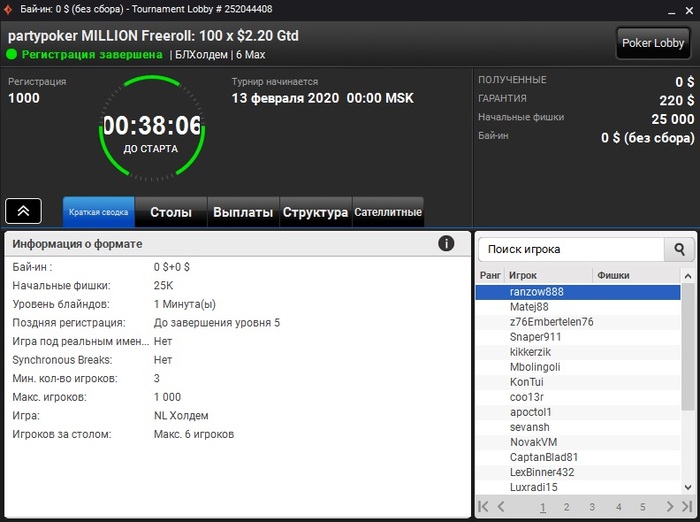Screen dimensions: 700x522
Task: Minimize the Tournament Lobby window
Action: click(x=671, y=11)
